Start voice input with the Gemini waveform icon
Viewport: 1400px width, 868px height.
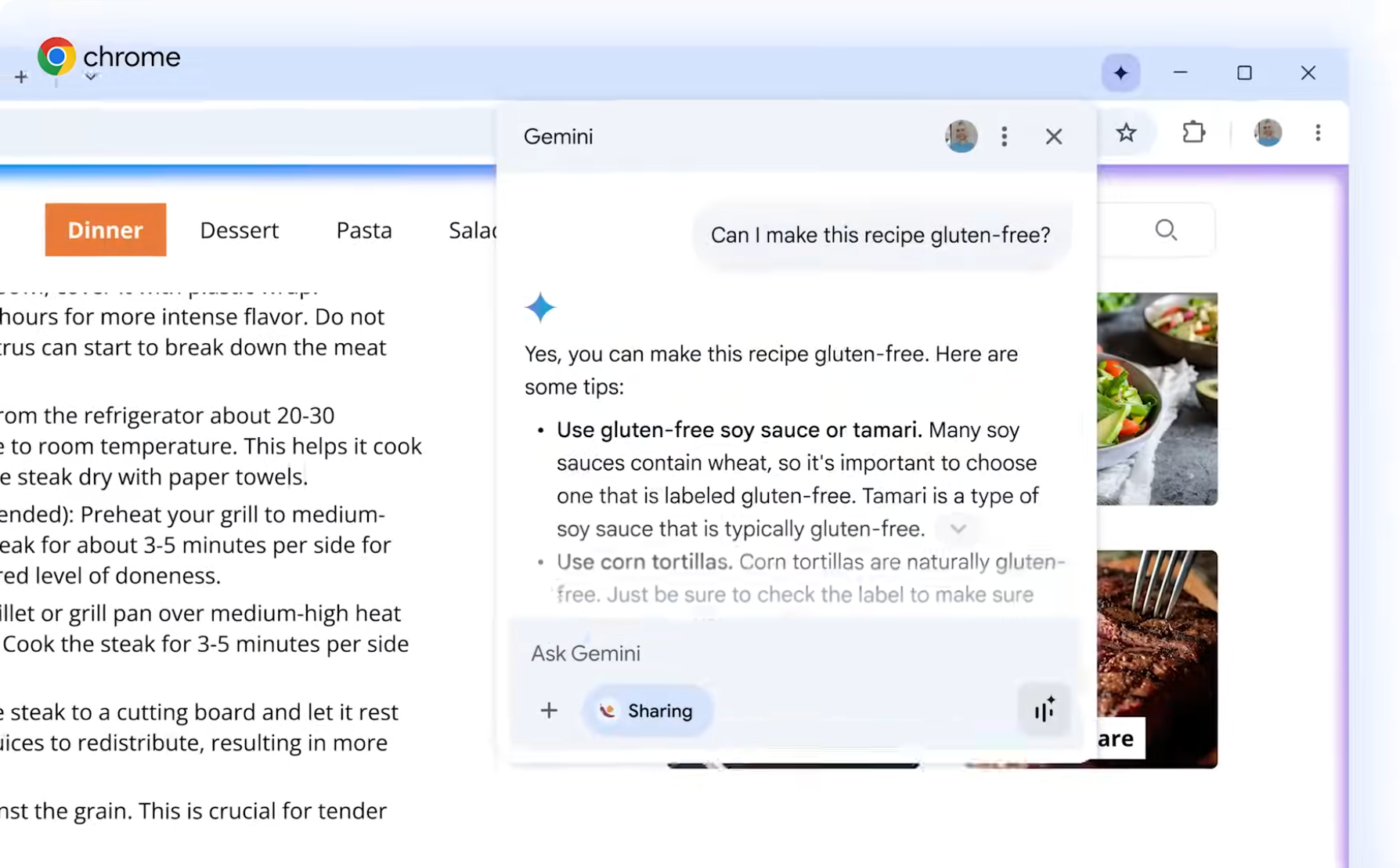pyautogui.click(x=1044, y=710)
